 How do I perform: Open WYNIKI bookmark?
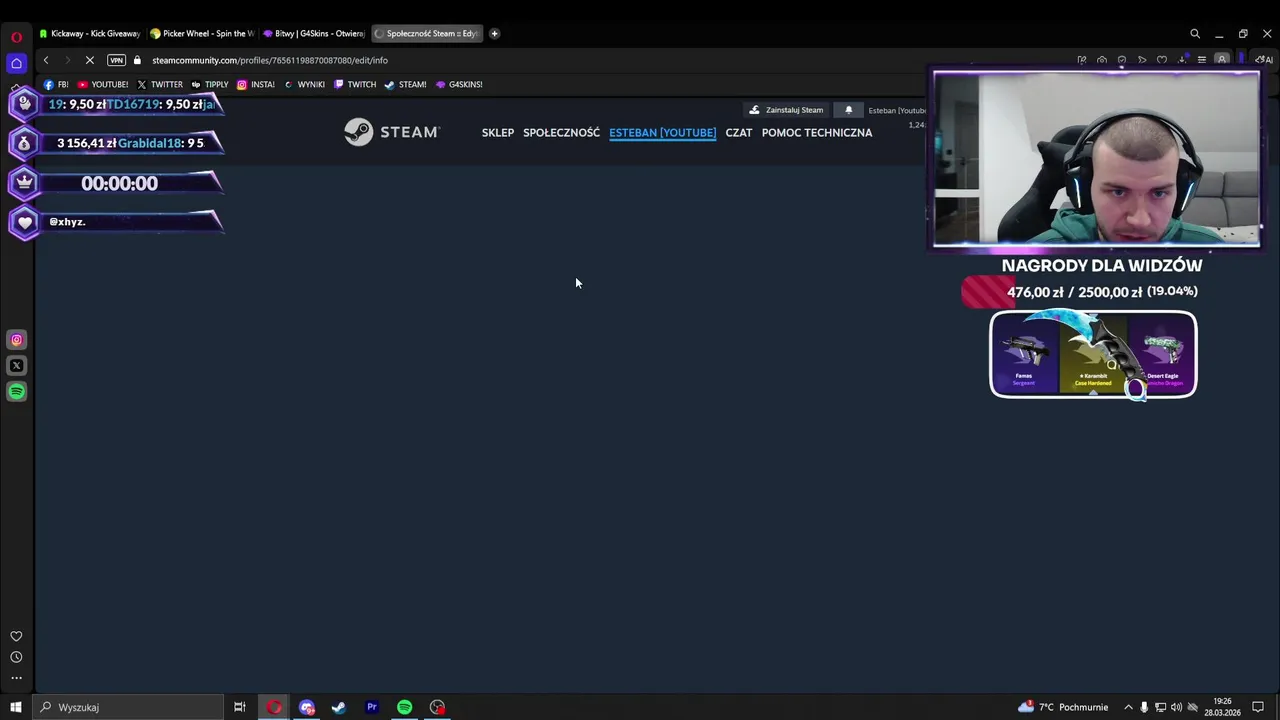[305, 84]
